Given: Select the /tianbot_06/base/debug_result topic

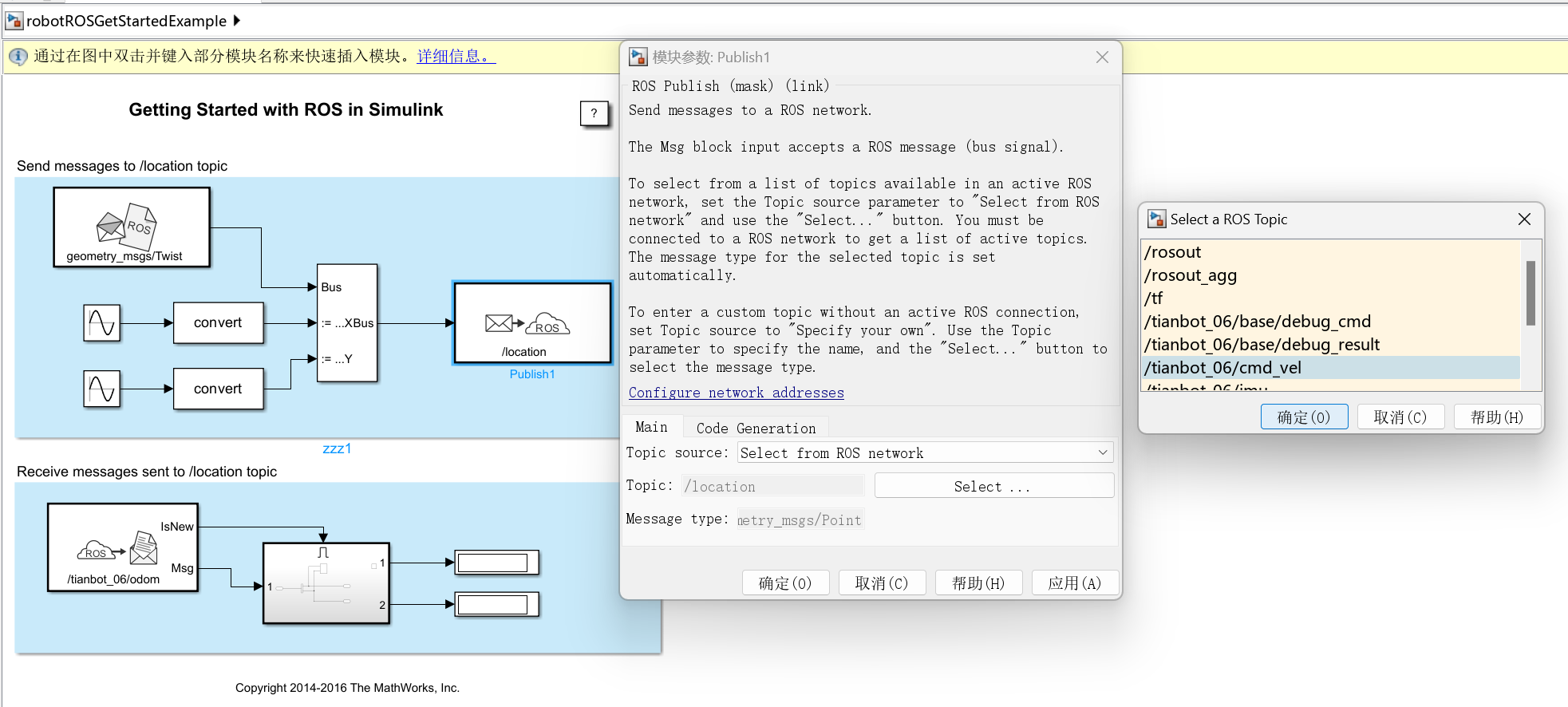Looking at the screenshot, I should tap(1331, 345).
